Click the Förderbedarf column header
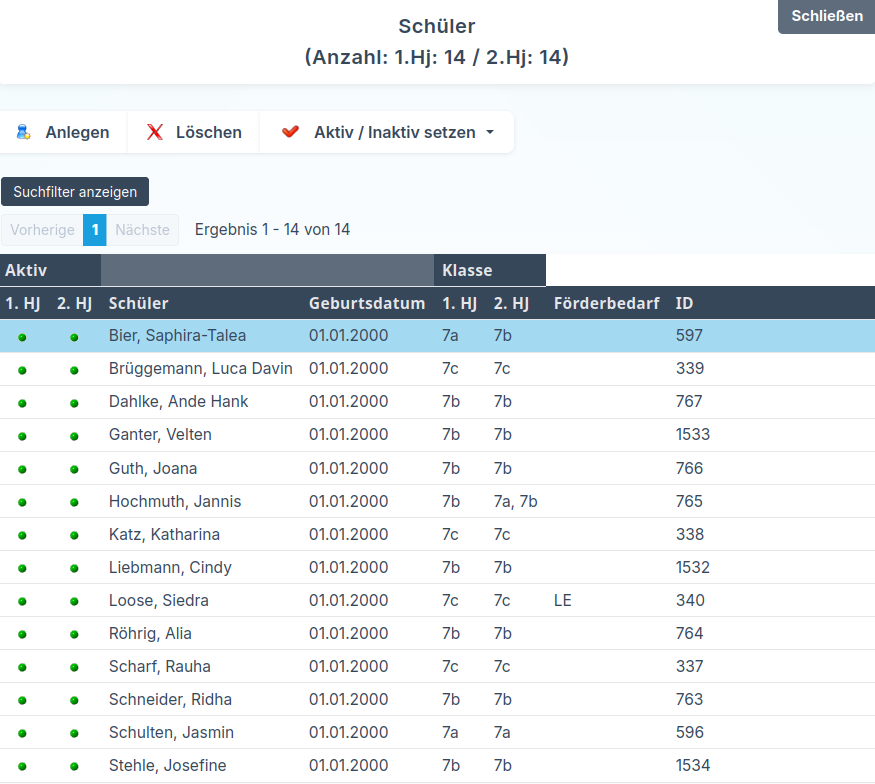The height and width of the screenshot is (784, 875). pos(606,303)
